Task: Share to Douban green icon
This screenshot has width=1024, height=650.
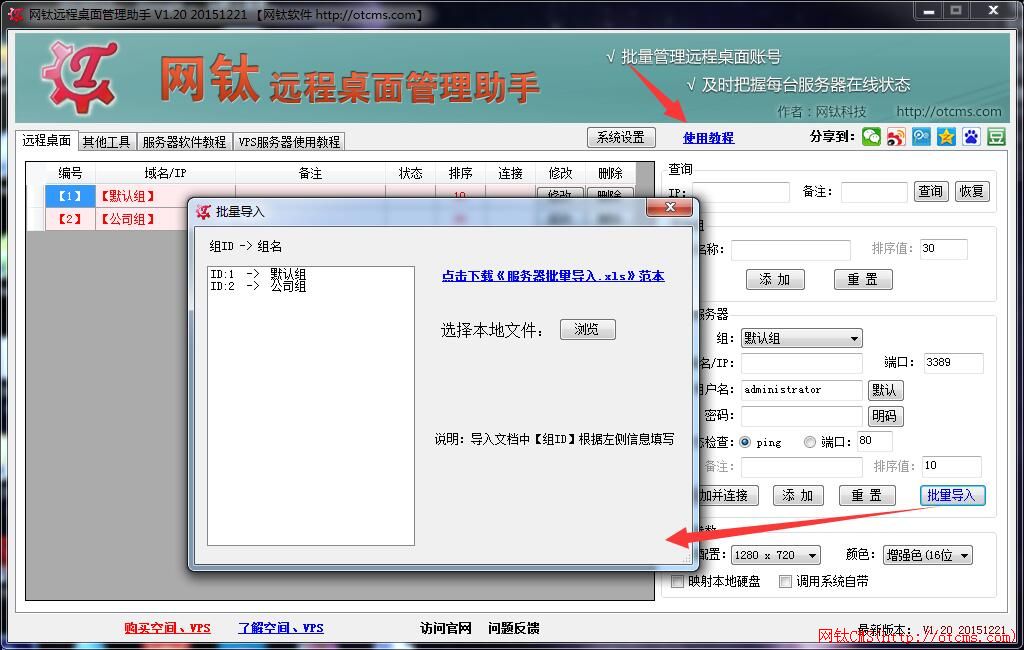Action: pos(995,136)
